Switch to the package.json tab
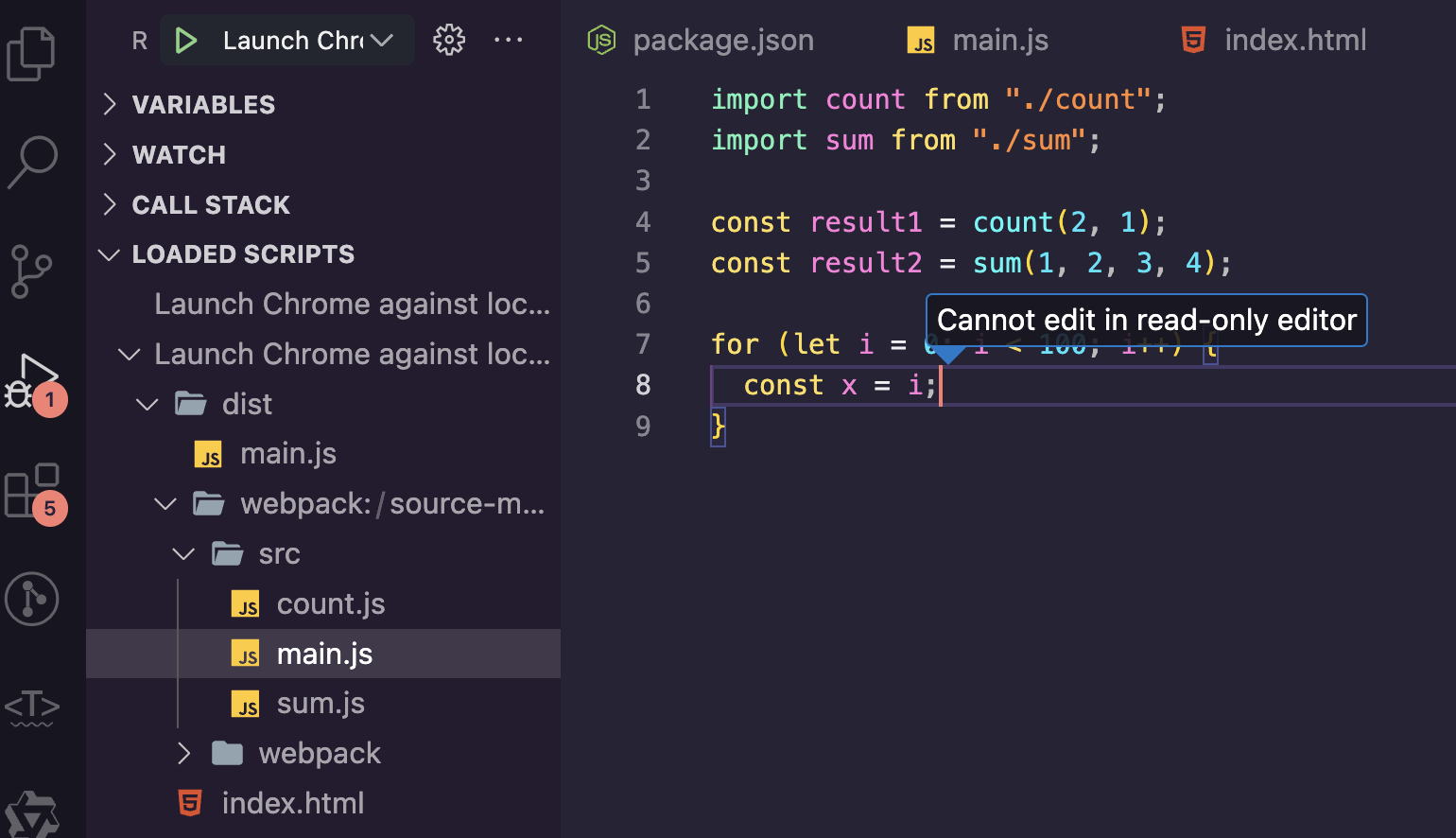Screen dimensions: 1456x838 point(722,41)
